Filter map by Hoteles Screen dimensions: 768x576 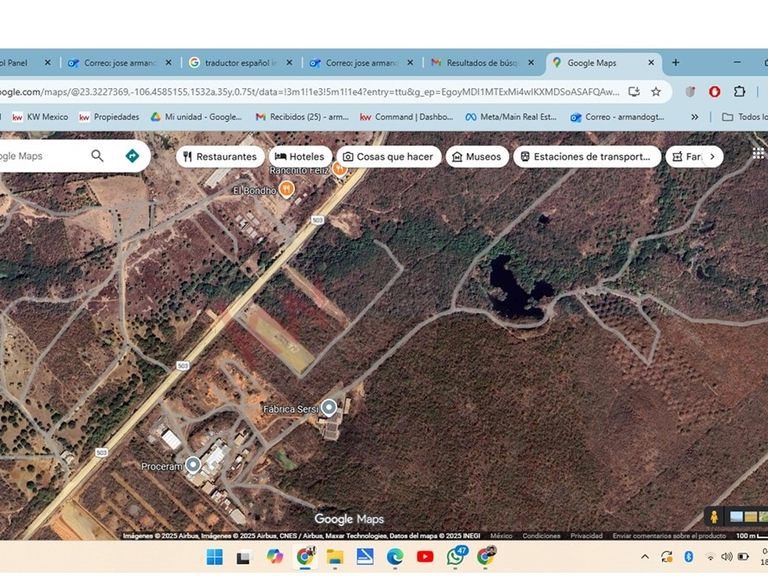click(299, 157)
